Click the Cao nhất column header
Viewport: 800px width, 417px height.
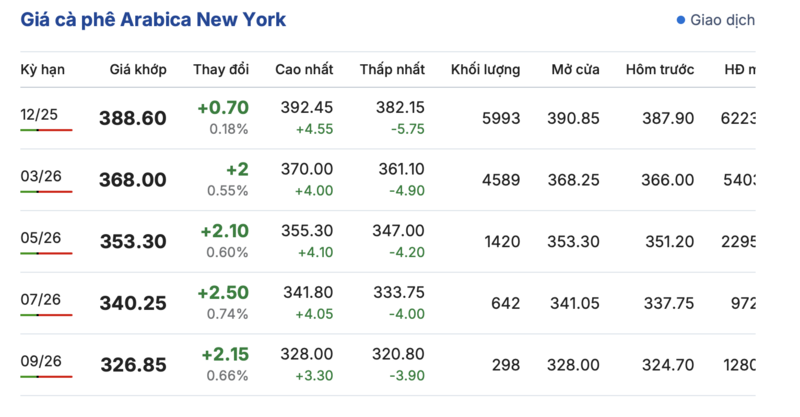(x=305, y=69)
